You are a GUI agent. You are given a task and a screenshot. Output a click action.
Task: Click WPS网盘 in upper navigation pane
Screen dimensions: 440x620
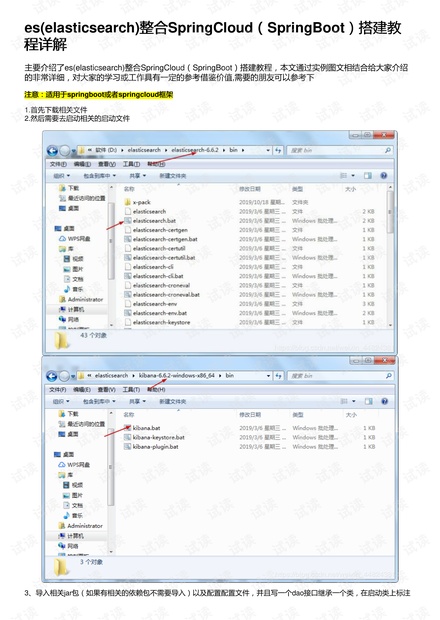click(x=75, y=238)
